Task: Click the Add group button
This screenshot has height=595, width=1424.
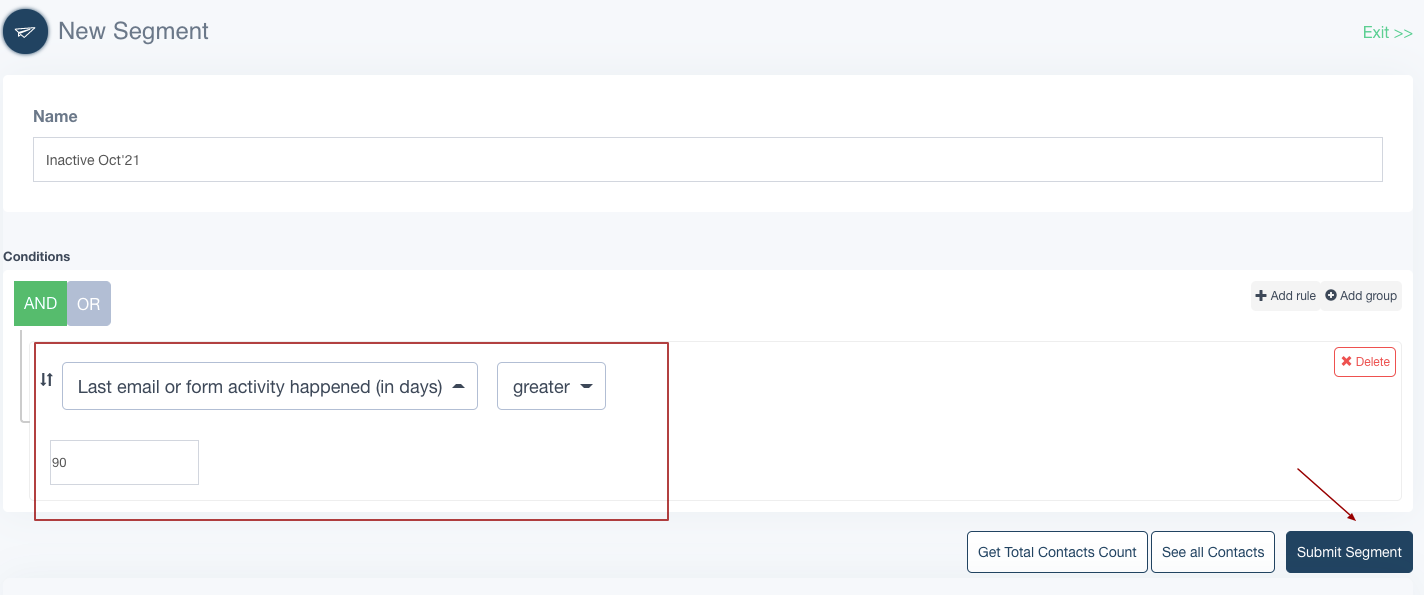Action: (x=1361, y=296)
